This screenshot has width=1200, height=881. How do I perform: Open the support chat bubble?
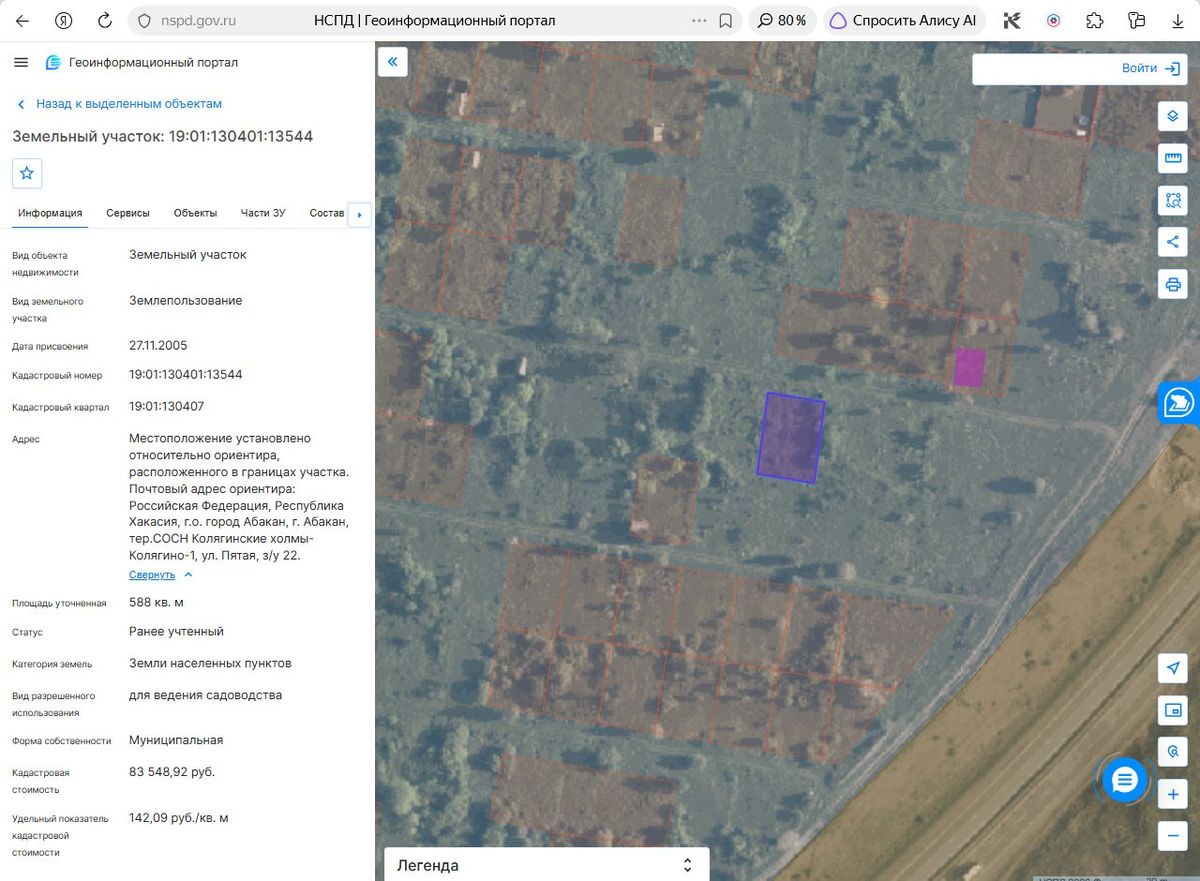pos(1124,780)
